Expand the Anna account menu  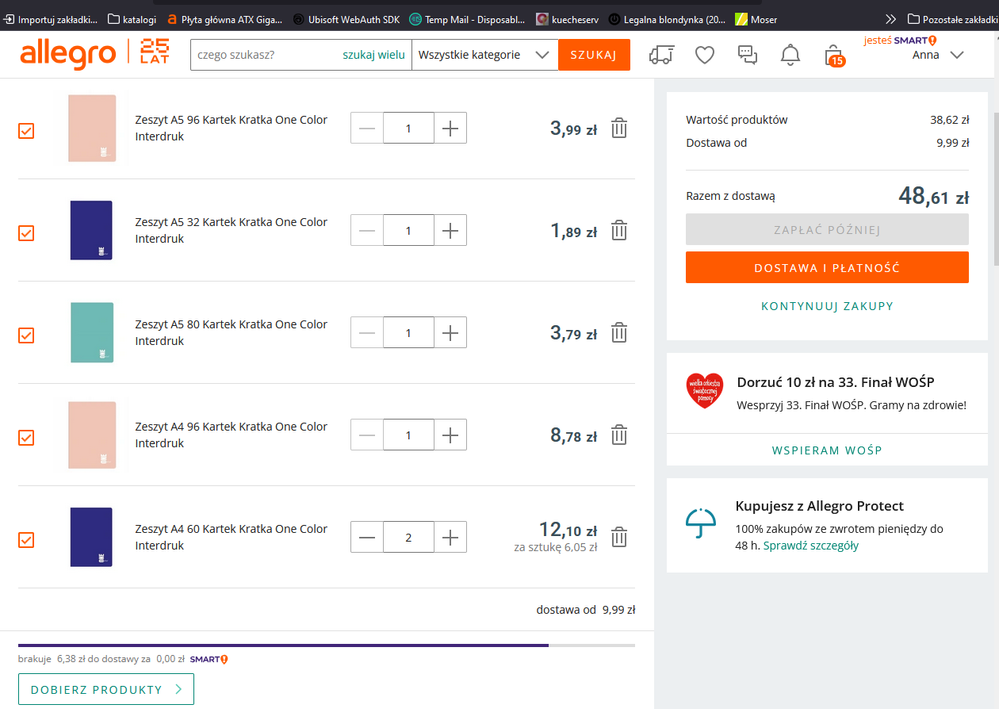click(937, 55)
